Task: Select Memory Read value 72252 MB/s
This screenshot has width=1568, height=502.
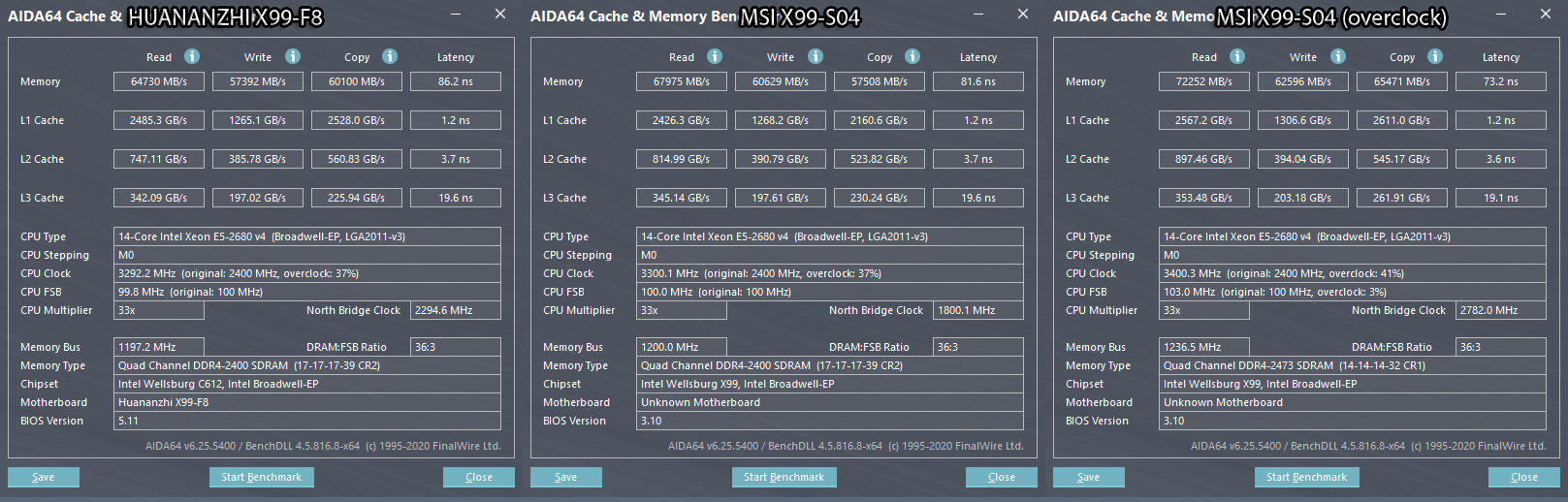Action: (x=1204, y=81)
